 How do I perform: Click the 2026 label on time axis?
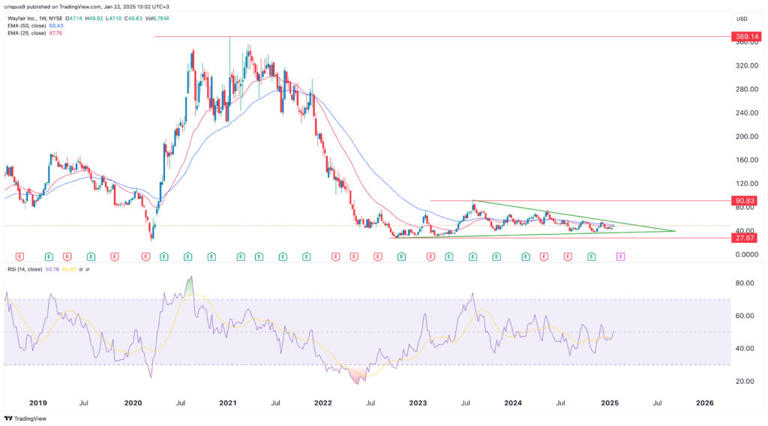point(704,402)
